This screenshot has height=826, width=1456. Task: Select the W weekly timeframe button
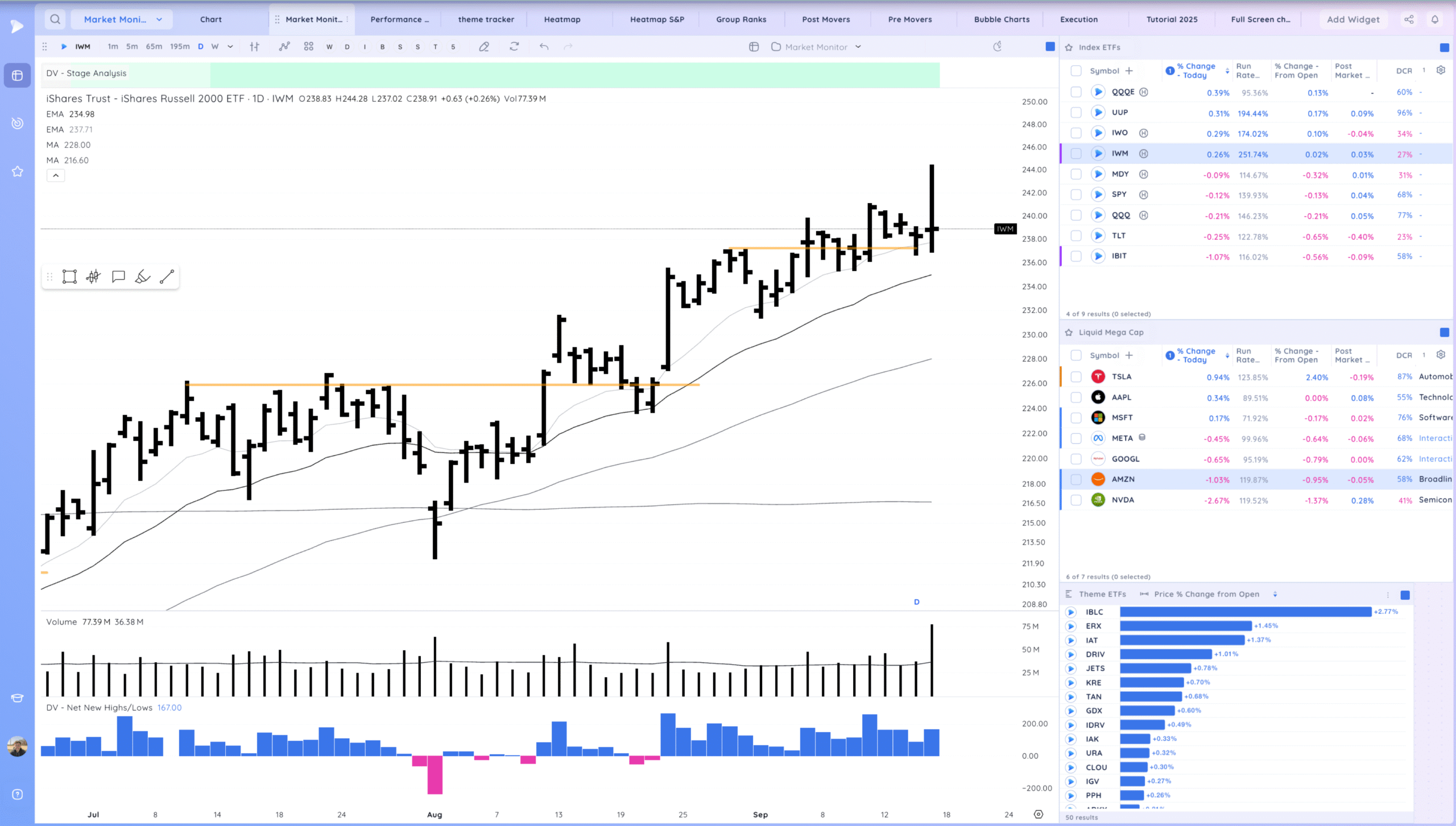215,47
